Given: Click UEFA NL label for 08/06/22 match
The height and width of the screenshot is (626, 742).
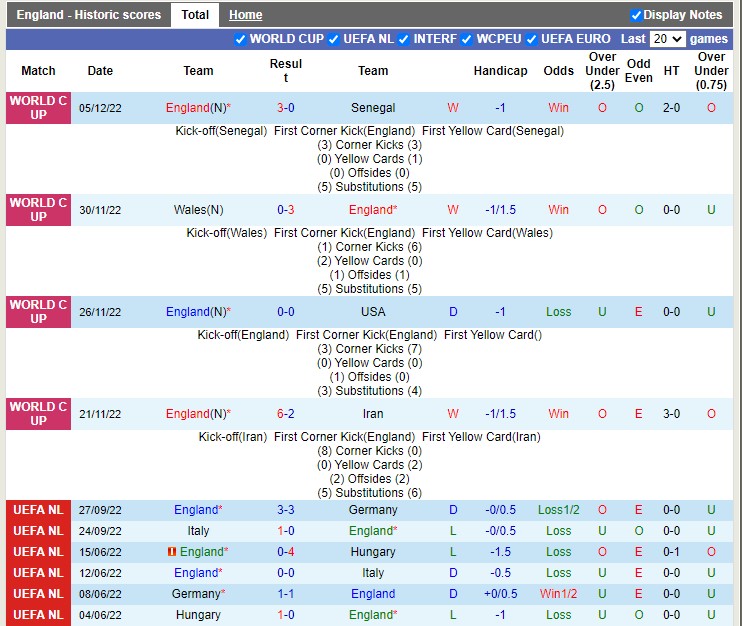Looking at the screenshot, I should tap(38, 594).
